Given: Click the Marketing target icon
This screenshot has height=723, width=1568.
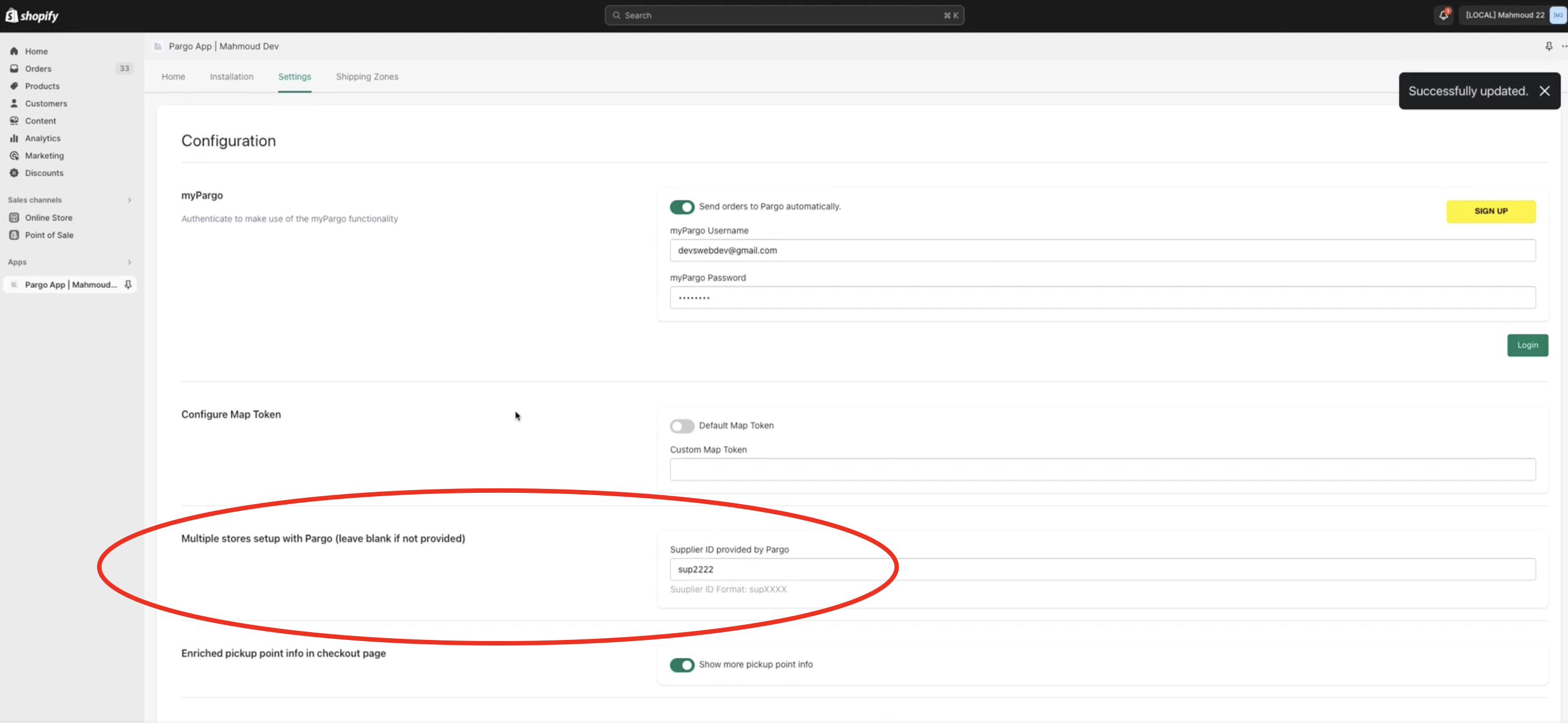Looking at the screenshot, I should [x=14, y=155].
